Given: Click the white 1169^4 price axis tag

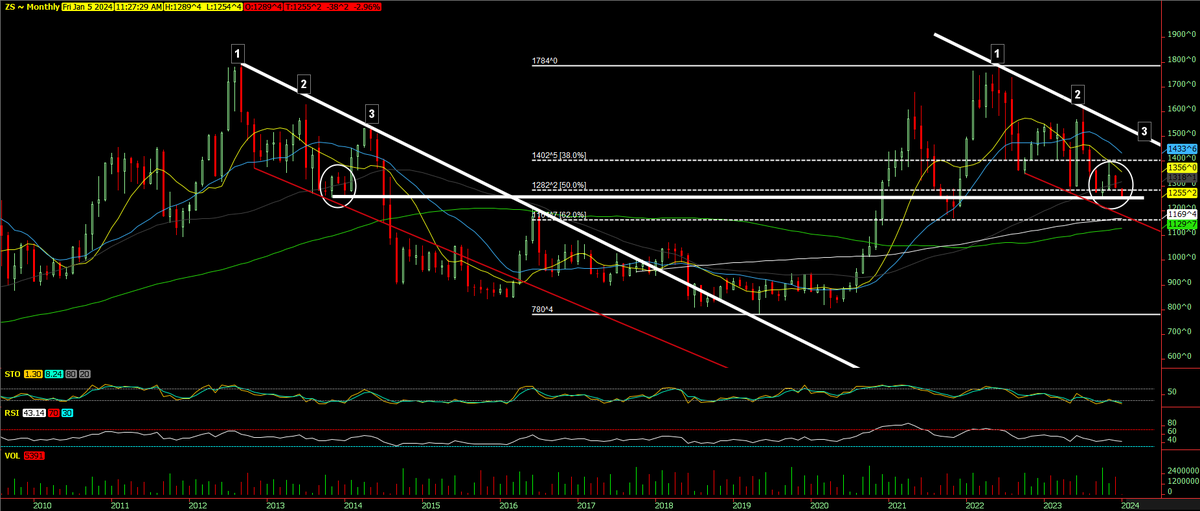Looking at the screenshot, I should 1182,214.
